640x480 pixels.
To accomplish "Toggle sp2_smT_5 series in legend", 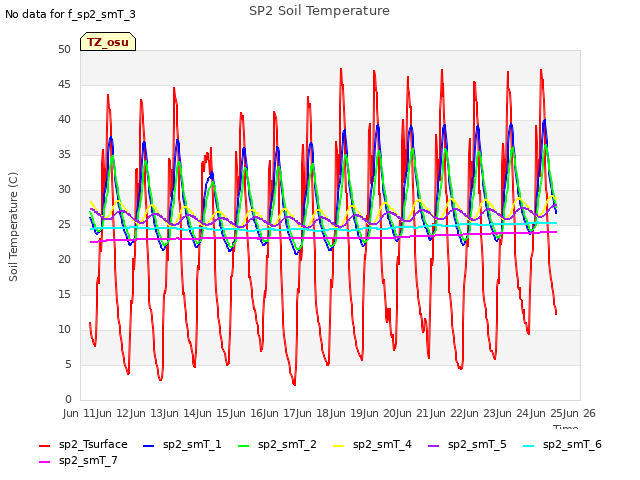I will [467, 444].
